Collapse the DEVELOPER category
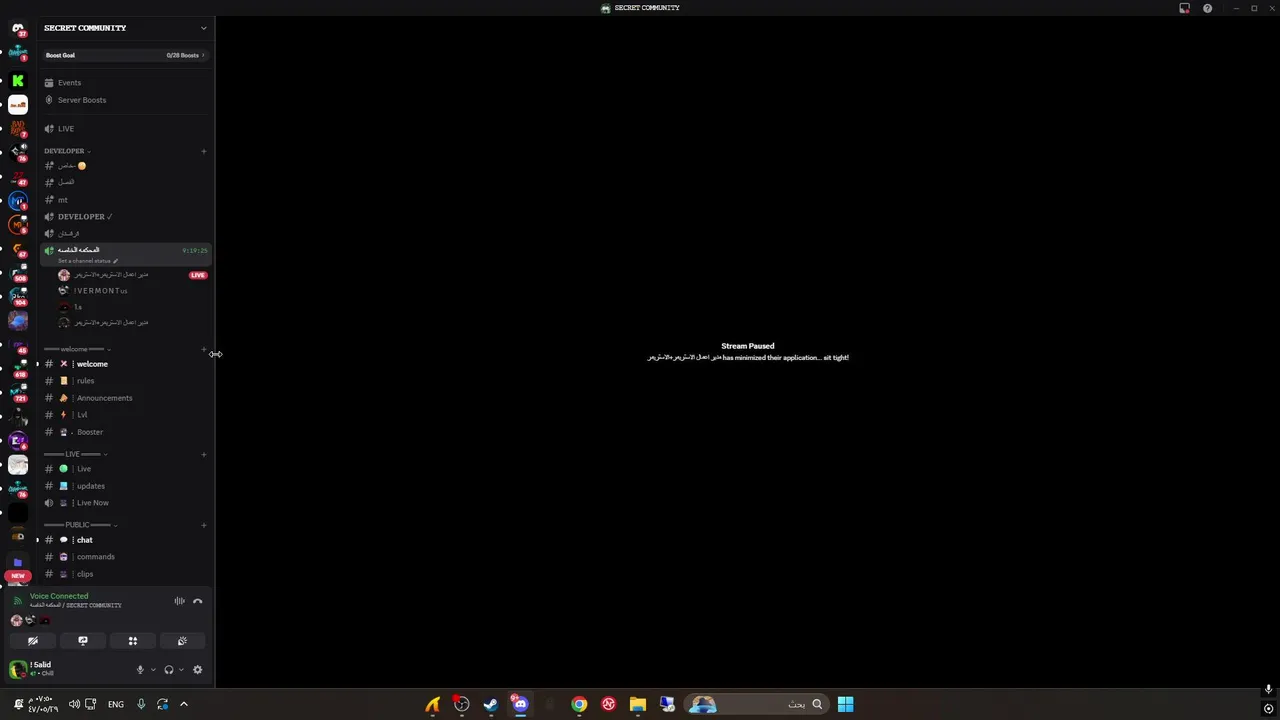The image size is (1280, 720). click(x=66, y=151)
